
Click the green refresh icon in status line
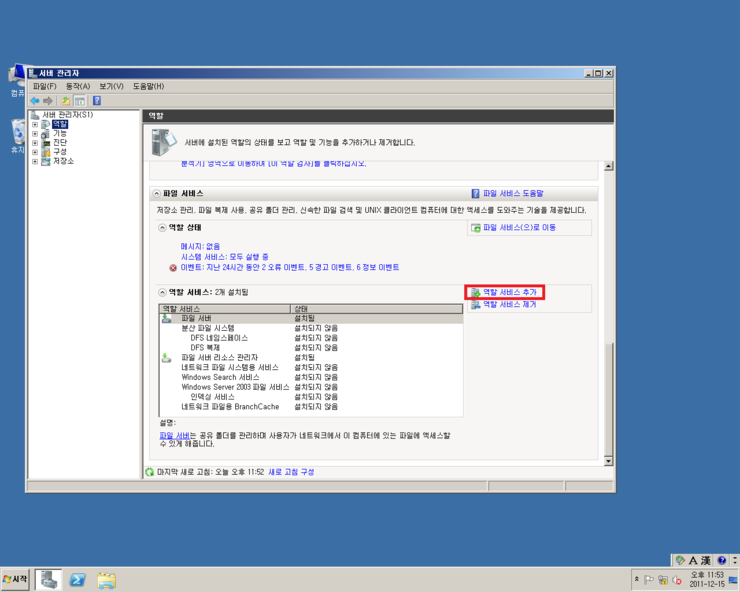coord(150,472)
